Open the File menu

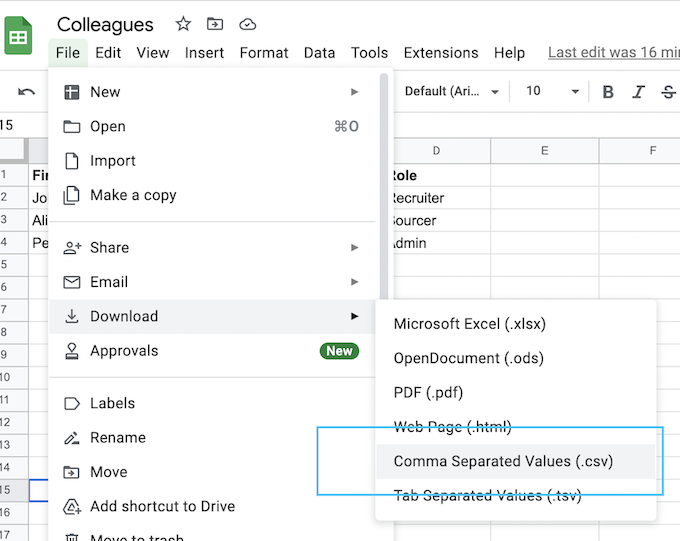coord(68,53)
